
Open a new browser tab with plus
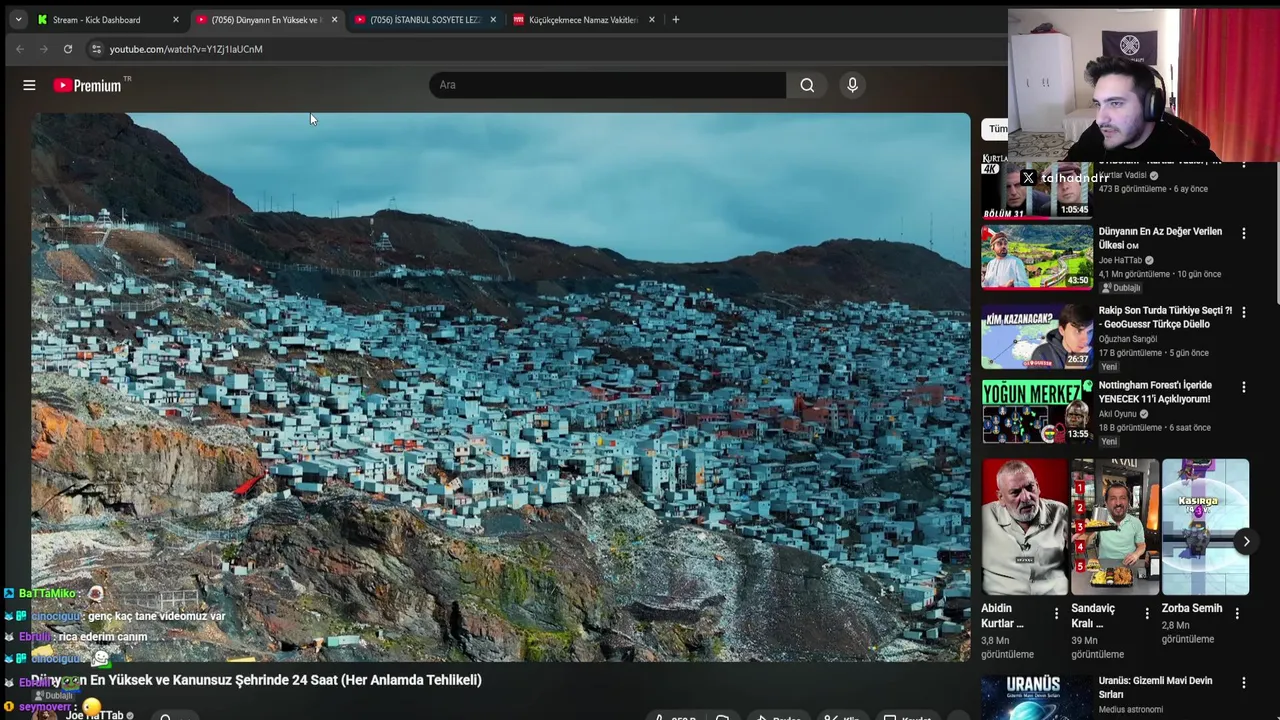point(676,19)
